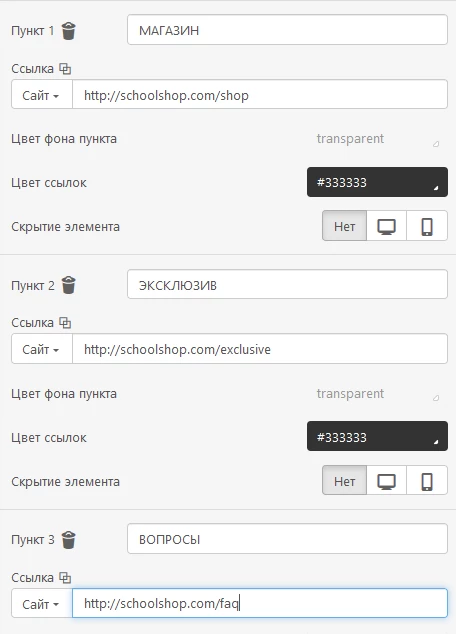Hide Пункт 1 on desktop monitor icon
This screenshot has height=634, width=456.
click(386, 226)
